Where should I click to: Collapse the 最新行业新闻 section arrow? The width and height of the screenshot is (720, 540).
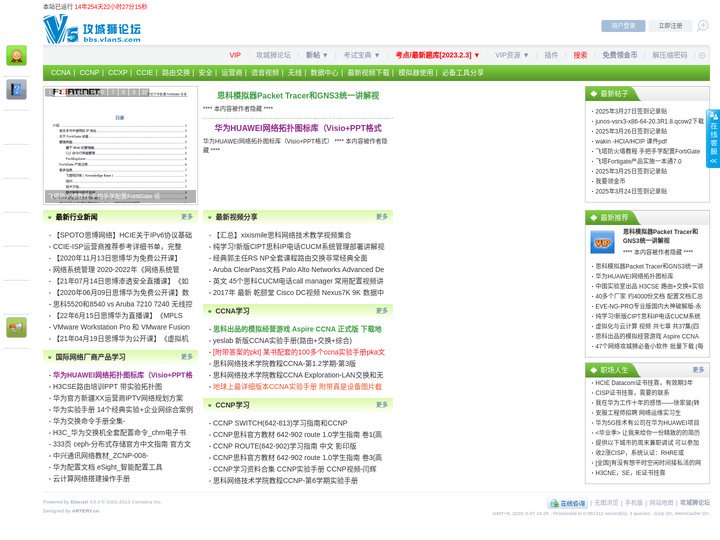pyautogui.click(x=50, y=217)
